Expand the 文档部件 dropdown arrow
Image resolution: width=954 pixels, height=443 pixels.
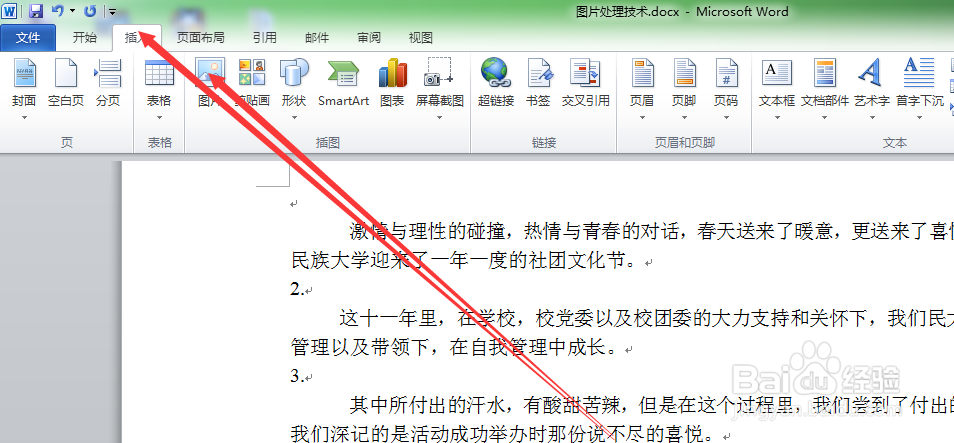[x=824, y=117]
